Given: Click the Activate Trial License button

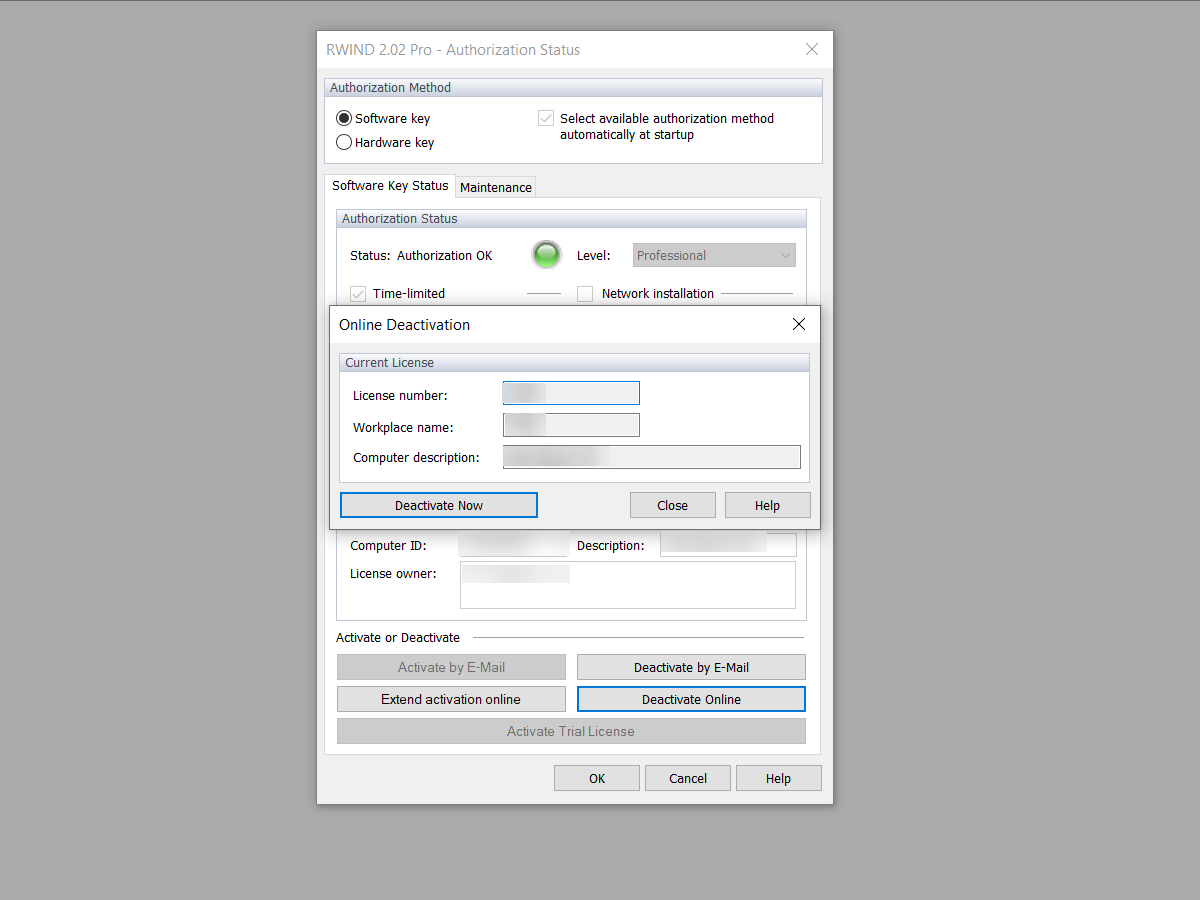Looking at the screenshot, I should (x=570, y=731).
